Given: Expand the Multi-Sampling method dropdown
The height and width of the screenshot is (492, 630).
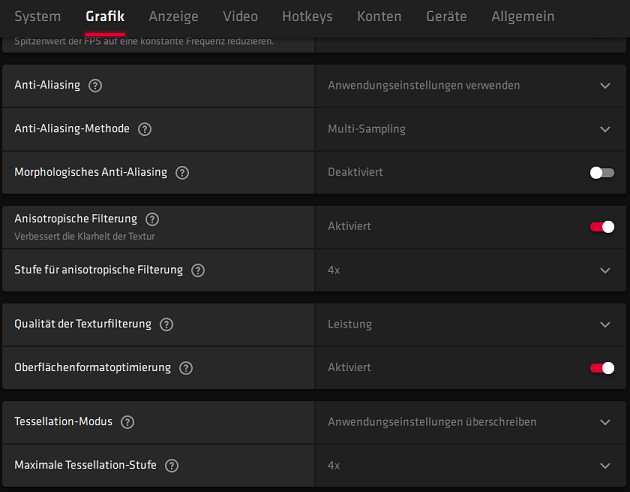Looking at the screenshot, I should (x=471, y=129).
